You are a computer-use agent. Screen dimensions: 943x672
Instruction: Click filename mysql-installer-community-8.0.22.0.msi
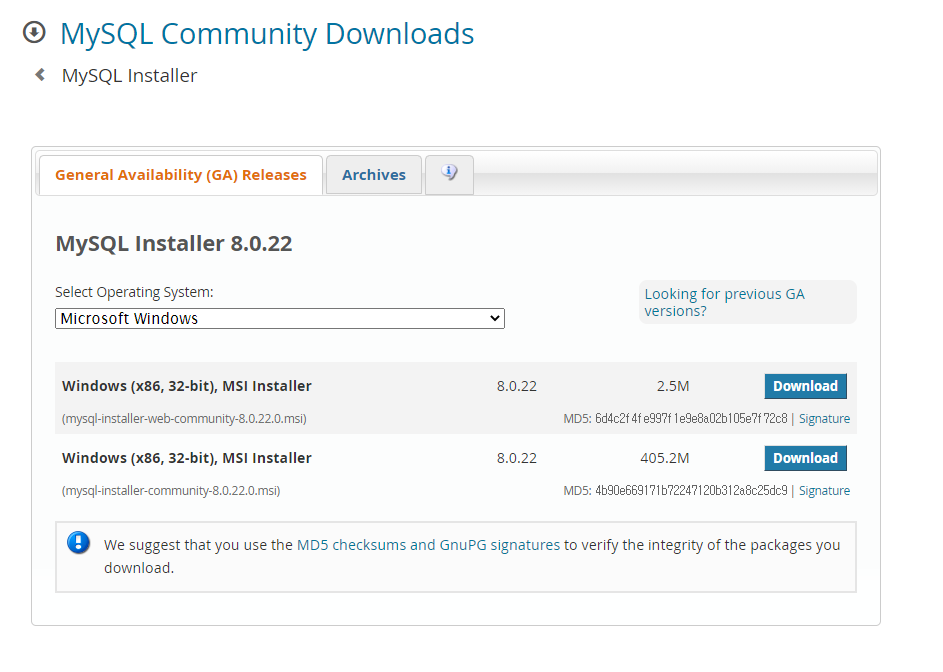(171, 491)
